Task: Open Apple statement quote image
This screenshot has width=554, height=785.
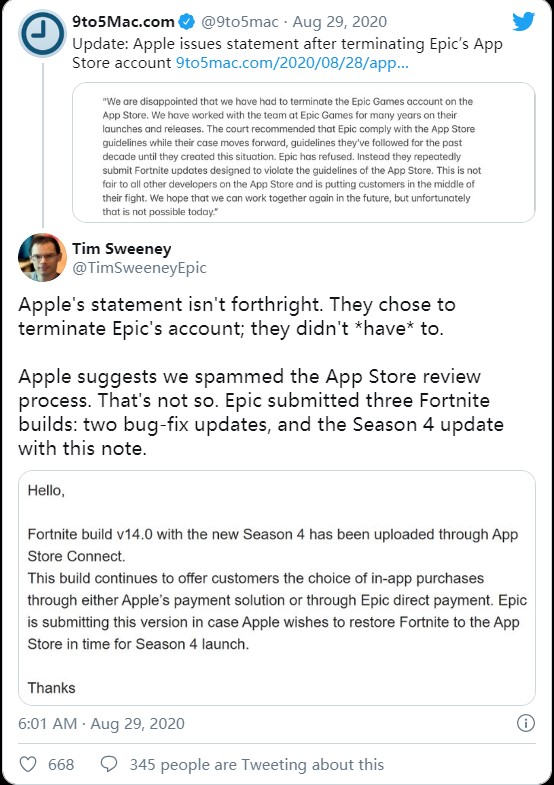Action: pos(304,152)
